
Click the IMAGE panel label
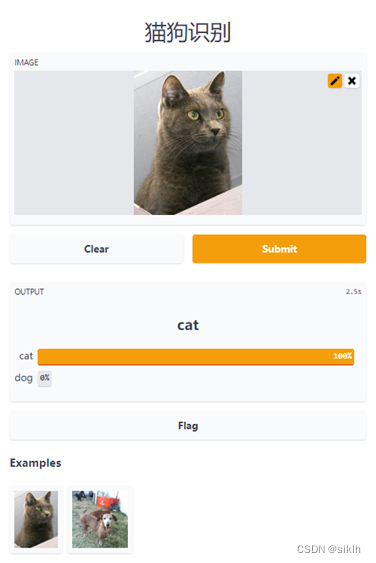[26, 62]
